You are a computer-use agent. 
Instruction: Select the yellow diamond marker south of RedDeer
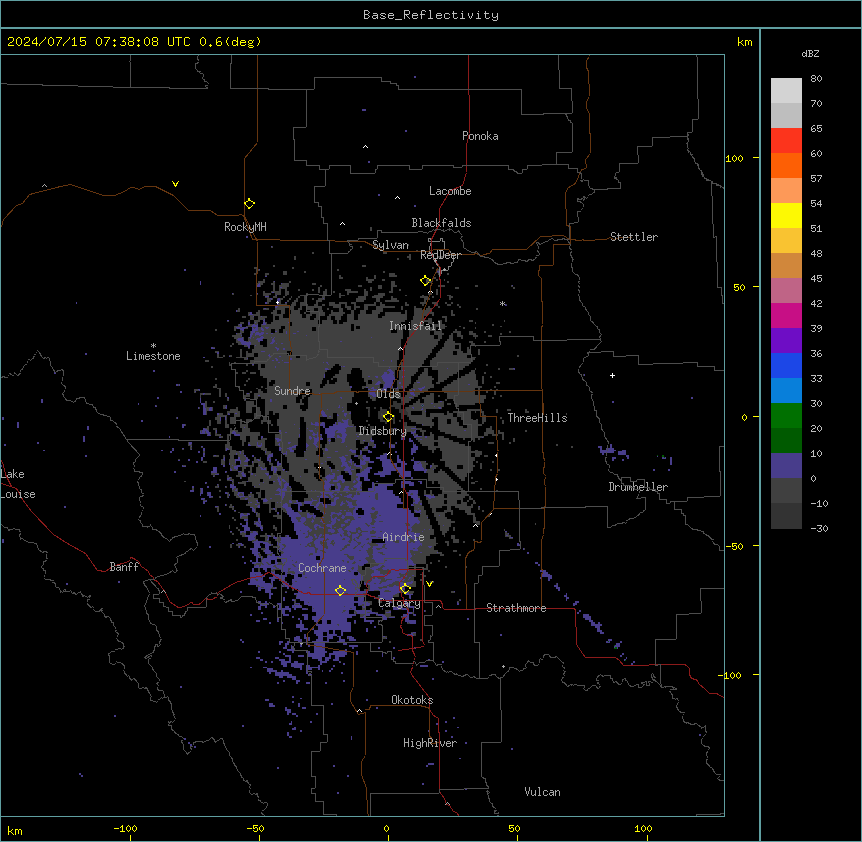425,281
